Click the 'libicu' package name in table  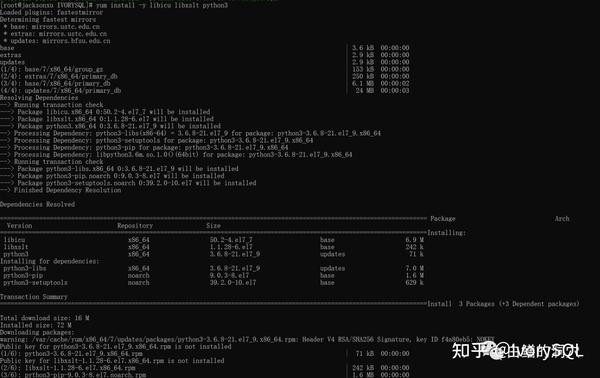15,240
